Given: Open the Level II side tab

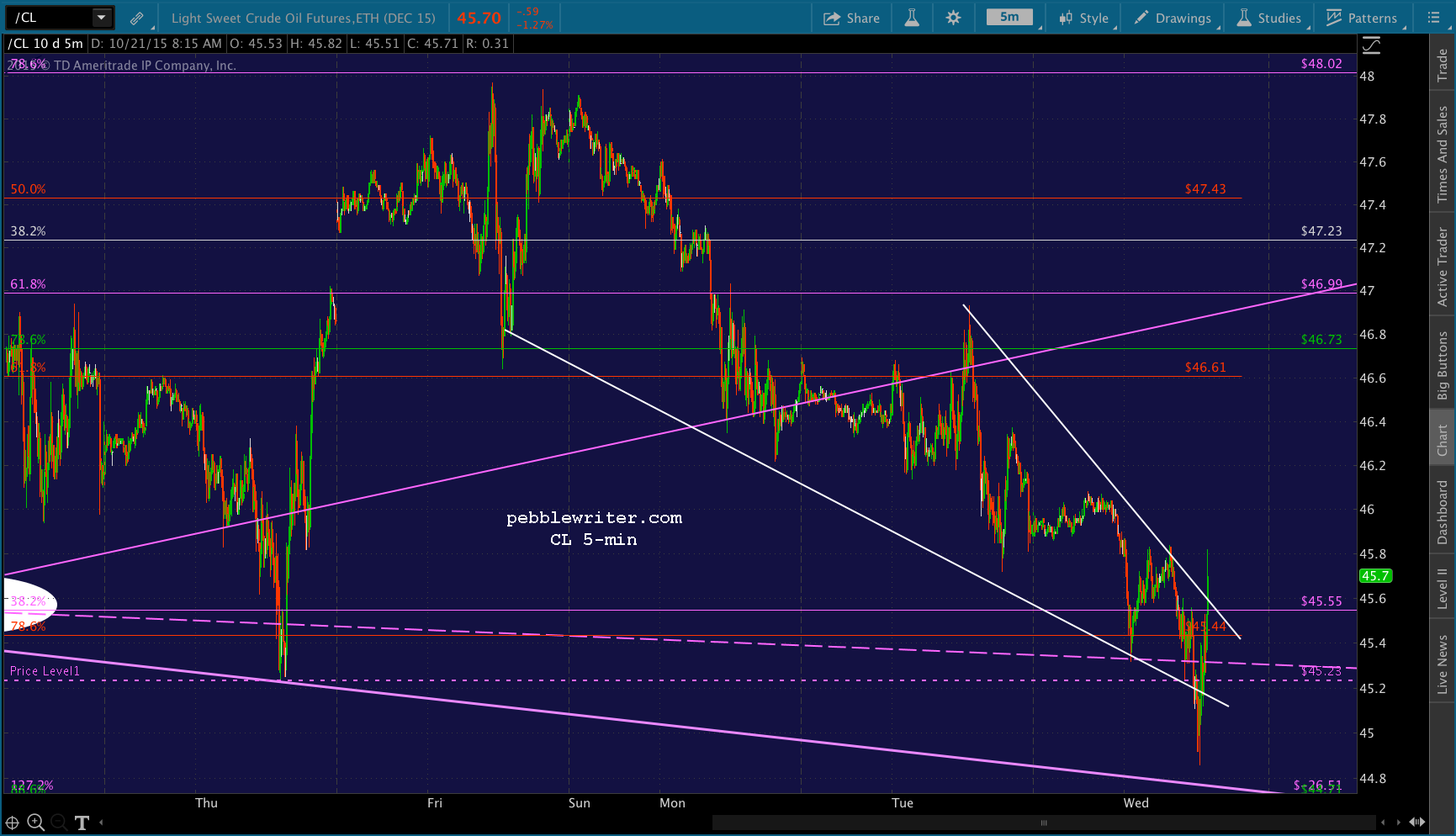Looking at the screenshot, I should click(1443, 588).
